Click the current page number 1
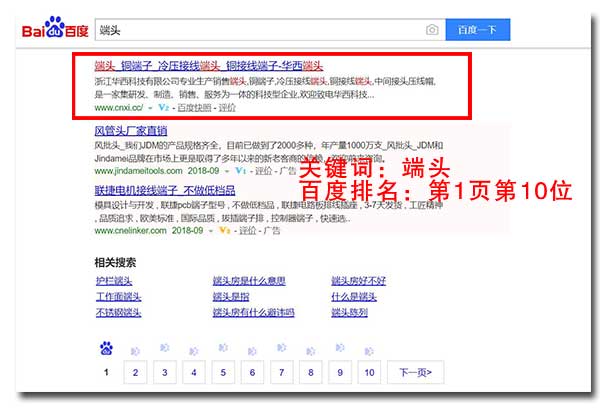This screenshot has width=600, height=412. (x=106, y=372)
